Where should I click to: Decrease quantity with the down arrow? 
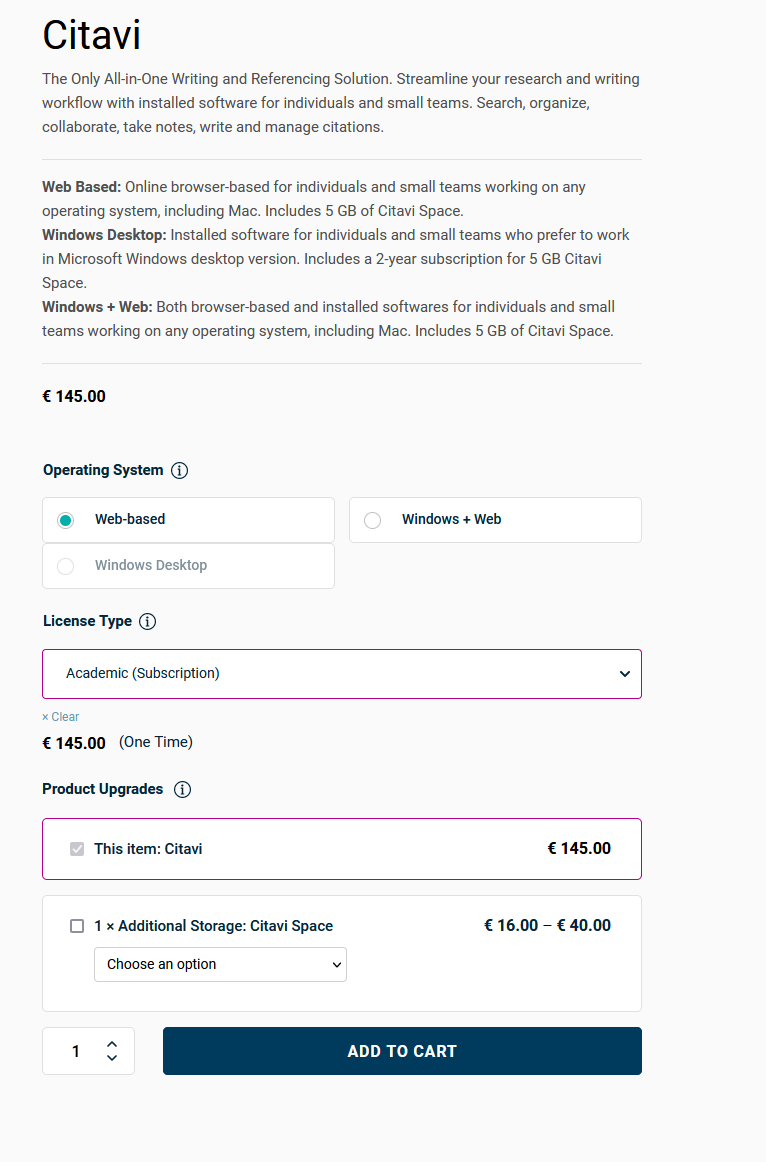click(x=112, y=1058)
